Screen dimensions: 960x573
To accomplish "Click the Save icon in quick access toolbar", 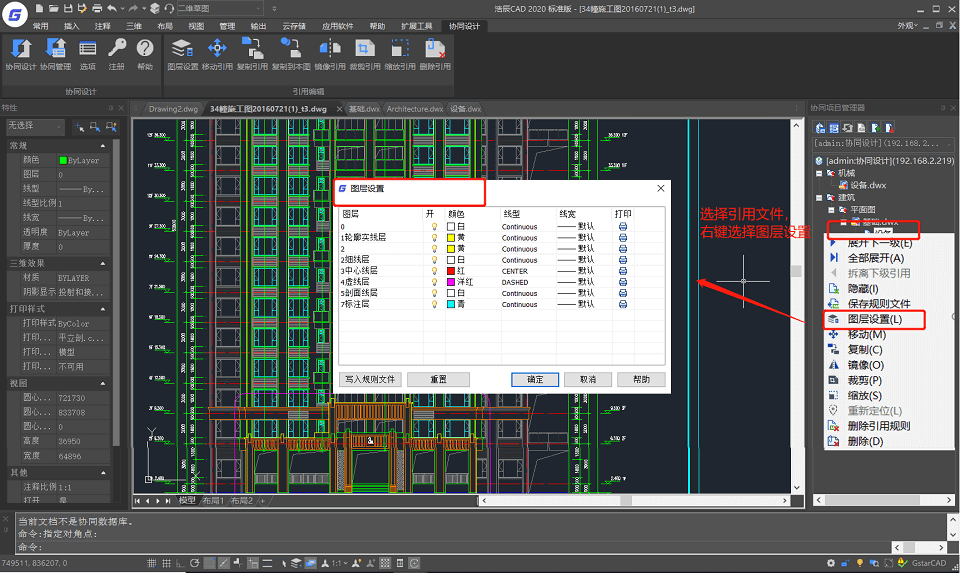I will (67, 9).
